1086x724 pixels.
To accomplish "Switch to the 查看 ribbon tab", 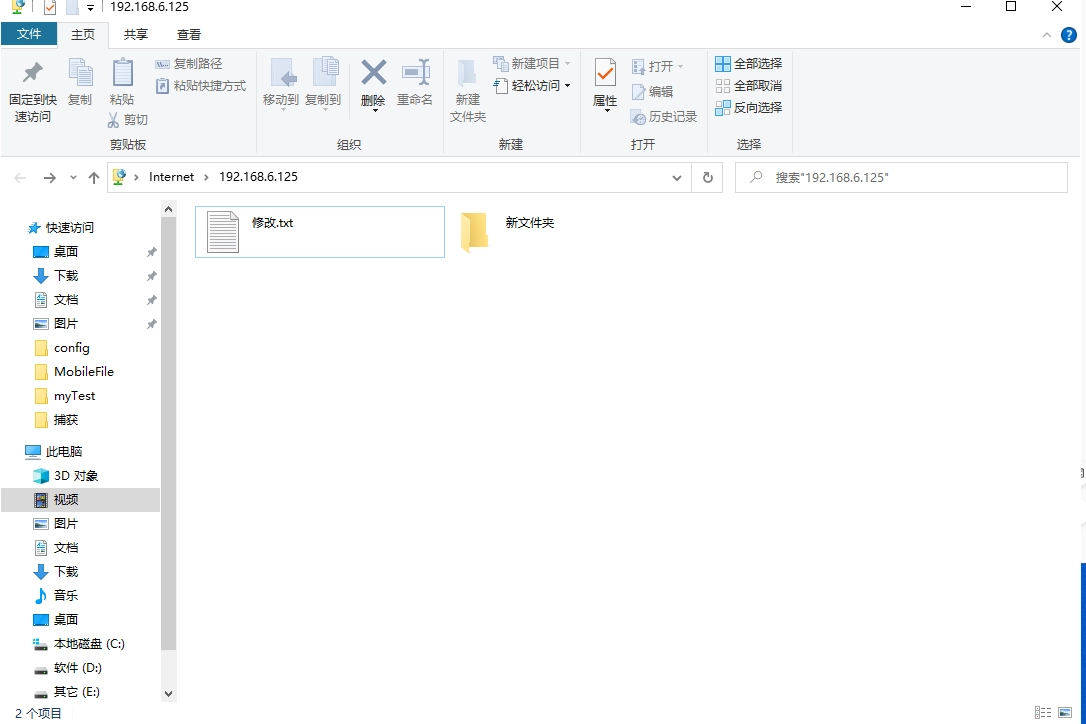I will pyautogui.click(x=188, y=34).
